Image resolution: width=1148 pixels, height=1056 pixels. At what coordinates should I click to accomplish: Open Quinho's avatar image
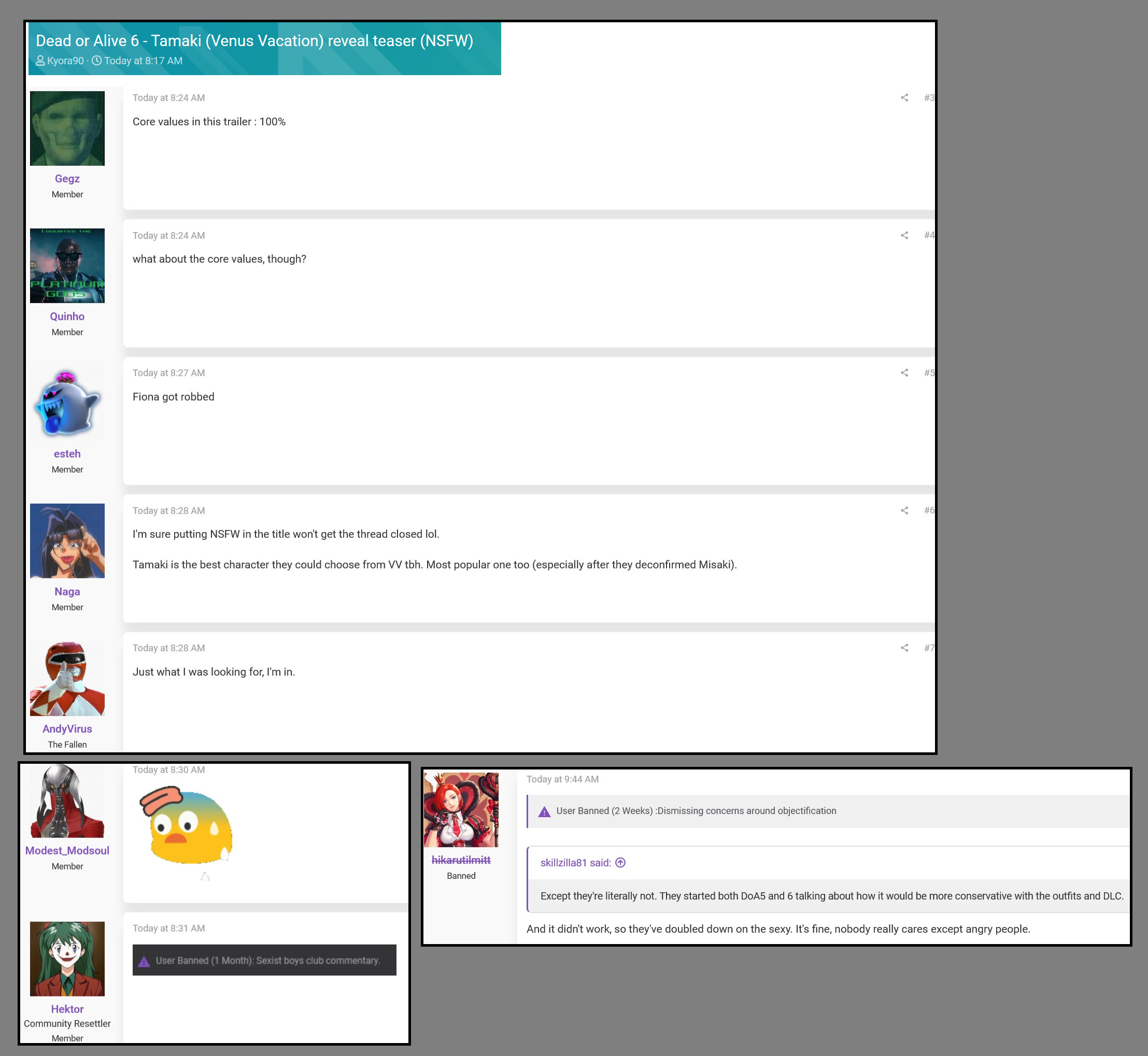point(67,266)
